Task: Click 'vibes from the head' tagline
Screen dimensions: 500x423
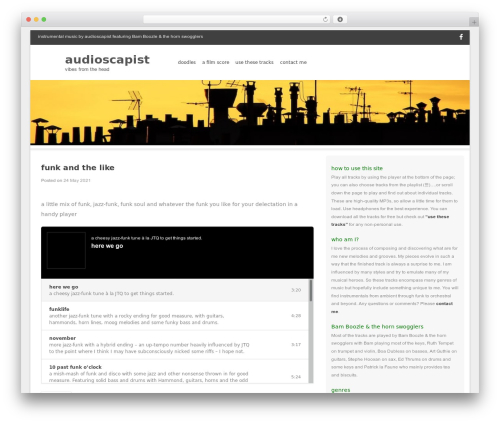Action: (87, 69)
